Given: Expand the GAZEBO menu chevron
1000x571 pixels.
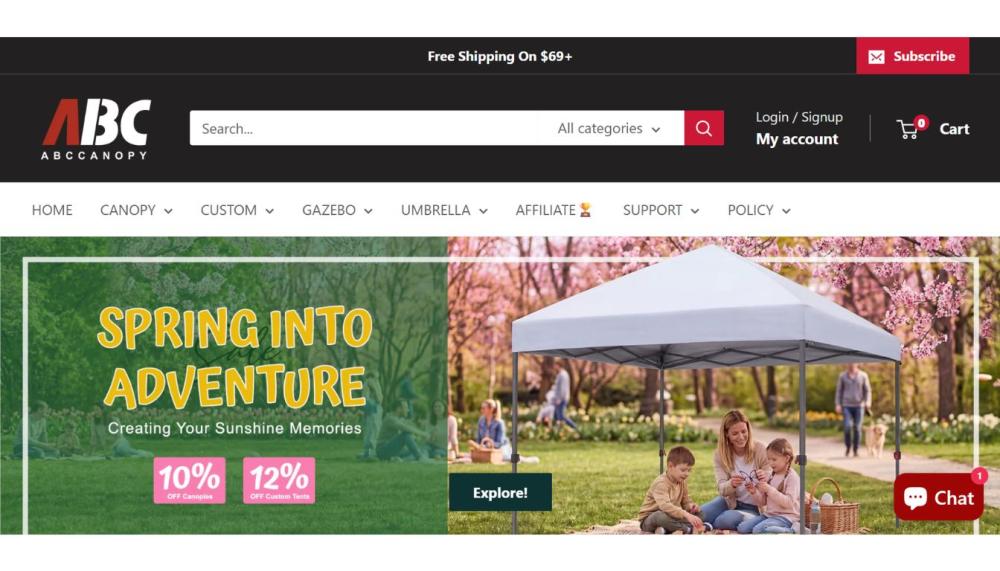Looking at the screenshot, I should coord(368,211).
